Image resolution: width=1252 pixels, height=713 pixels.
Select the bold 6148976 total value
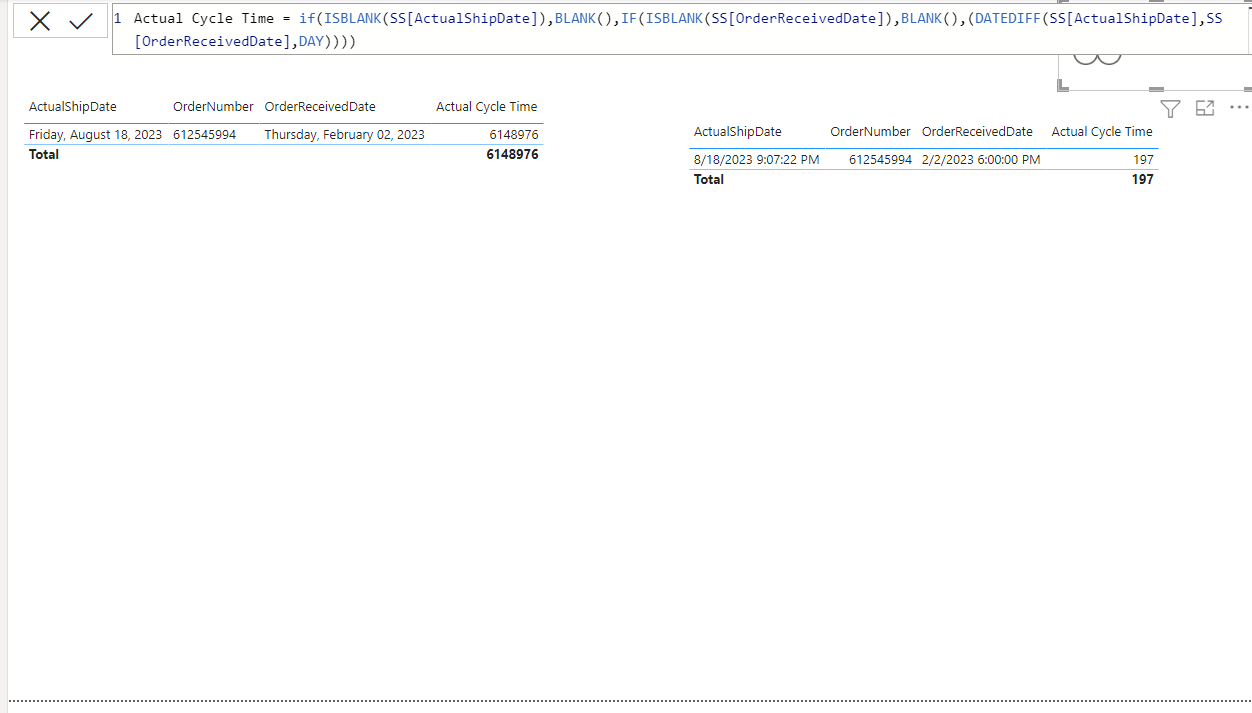pos(512,155)
